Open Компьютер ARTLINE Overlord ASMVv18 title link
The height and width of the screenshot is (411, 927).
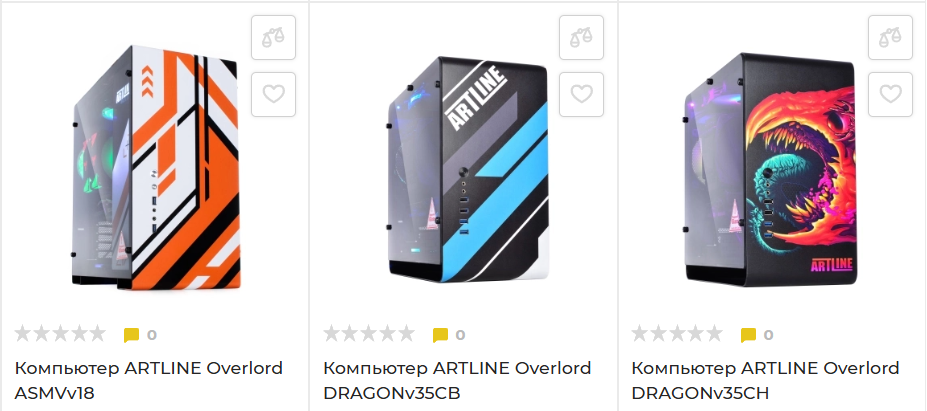[x=148, y=380]
